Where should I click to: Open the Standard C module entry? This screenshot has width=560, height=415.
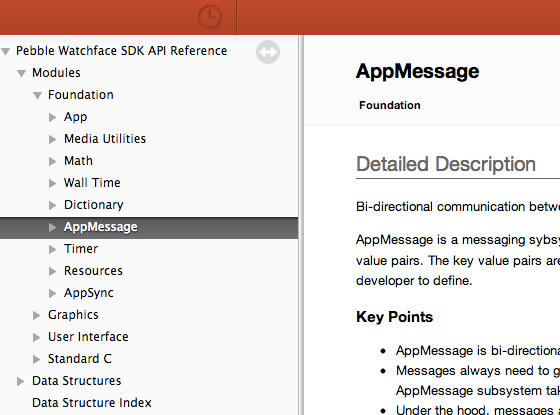tap(80, 359)
